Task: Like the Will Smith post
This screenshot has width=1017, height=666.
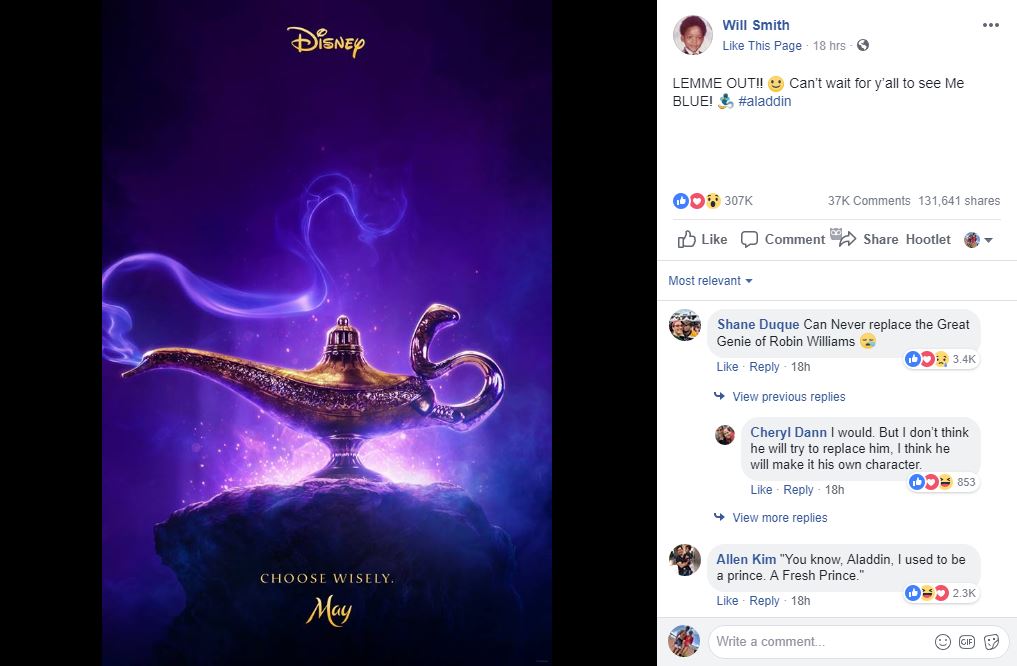Action: pos(701,239)
